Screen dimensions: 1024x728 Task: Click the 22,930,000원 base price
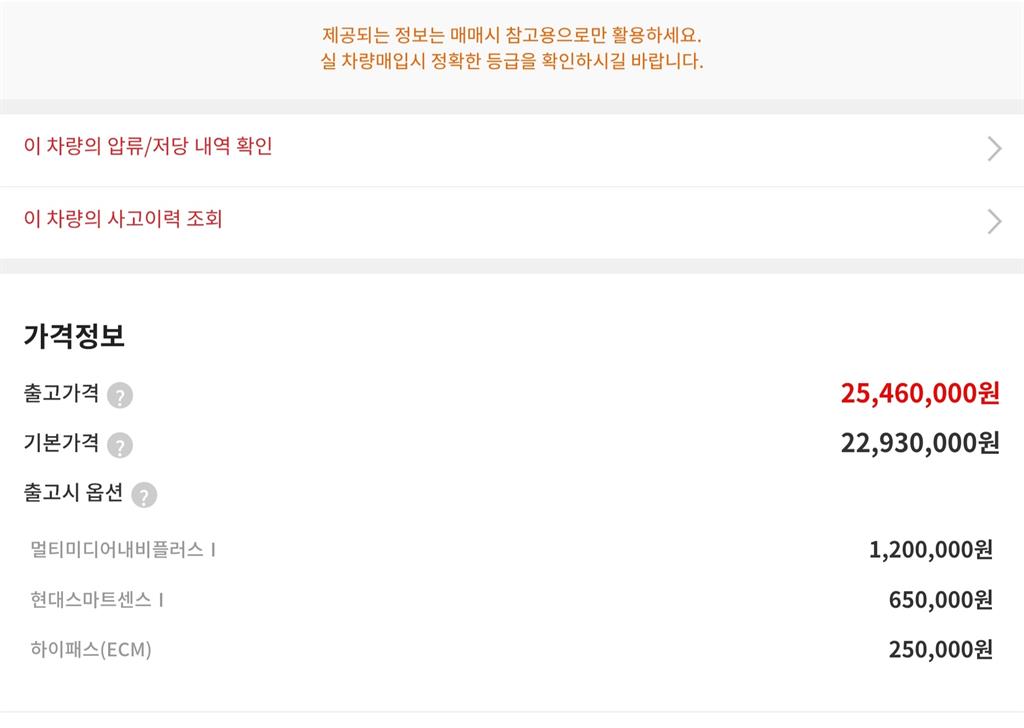point(919,443)
